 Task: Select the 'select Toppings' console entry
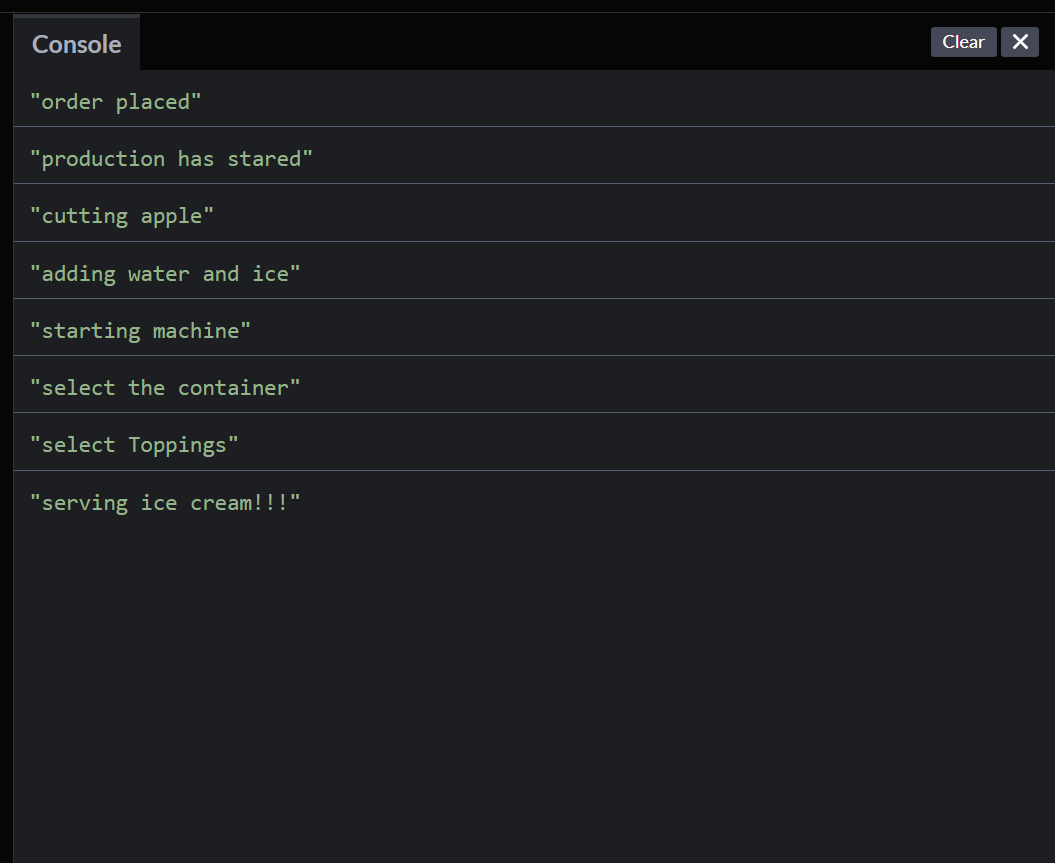(x=134, y=444)
